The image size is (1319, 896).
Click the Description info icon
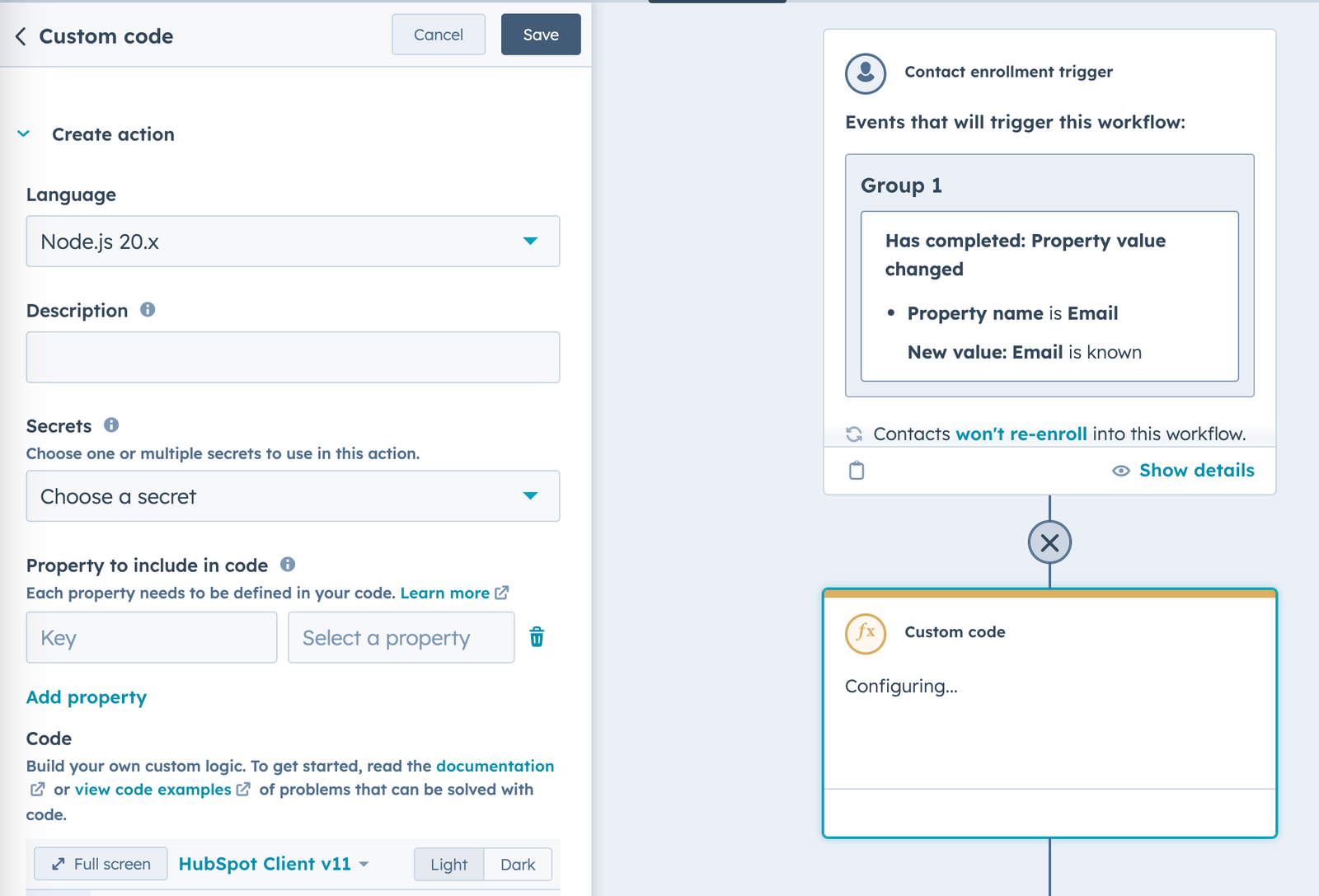tap(148, 310)
